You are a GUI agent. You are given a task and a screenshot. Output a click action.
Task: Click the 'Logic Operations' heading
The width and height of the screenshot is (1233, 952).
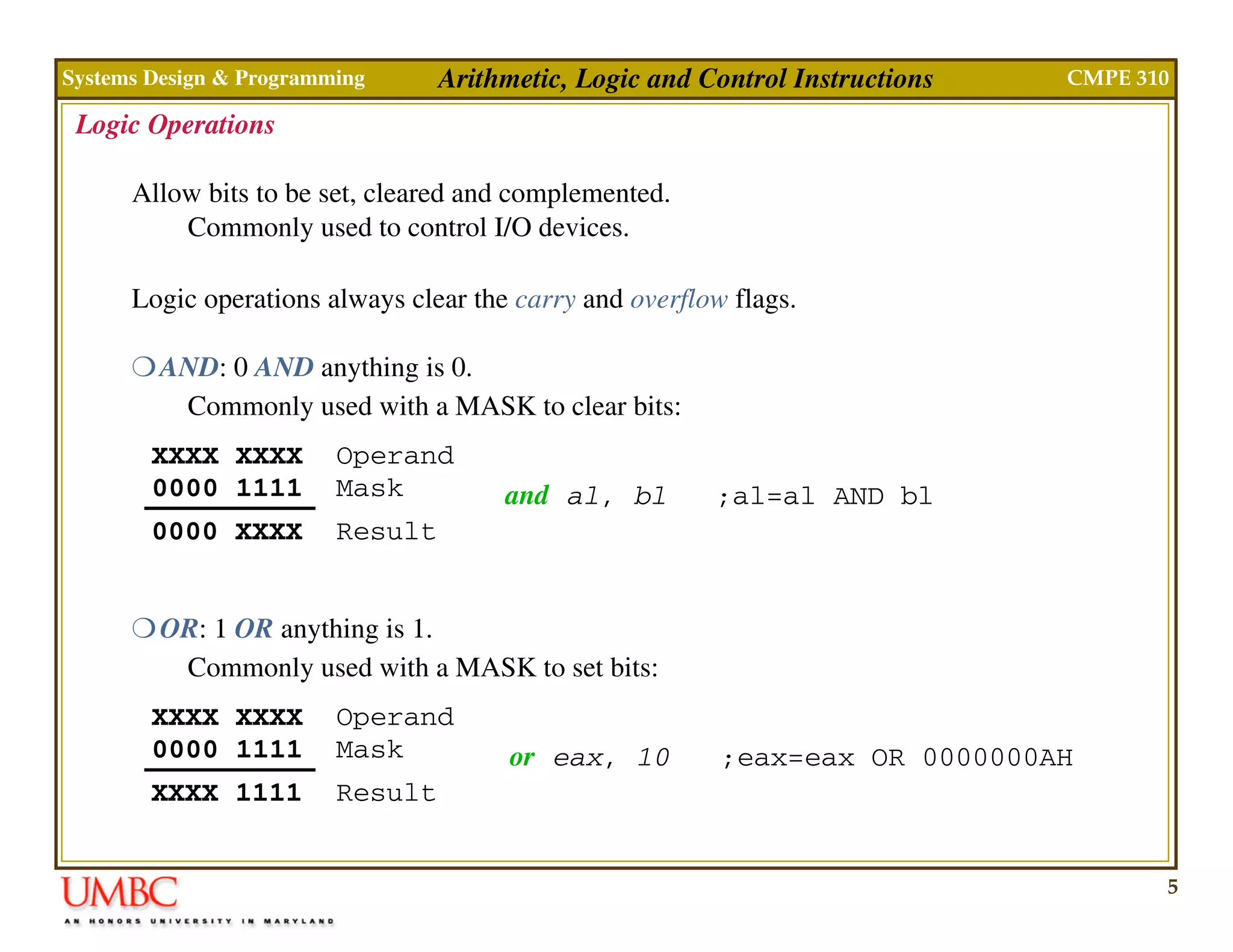tap(175, 125)
